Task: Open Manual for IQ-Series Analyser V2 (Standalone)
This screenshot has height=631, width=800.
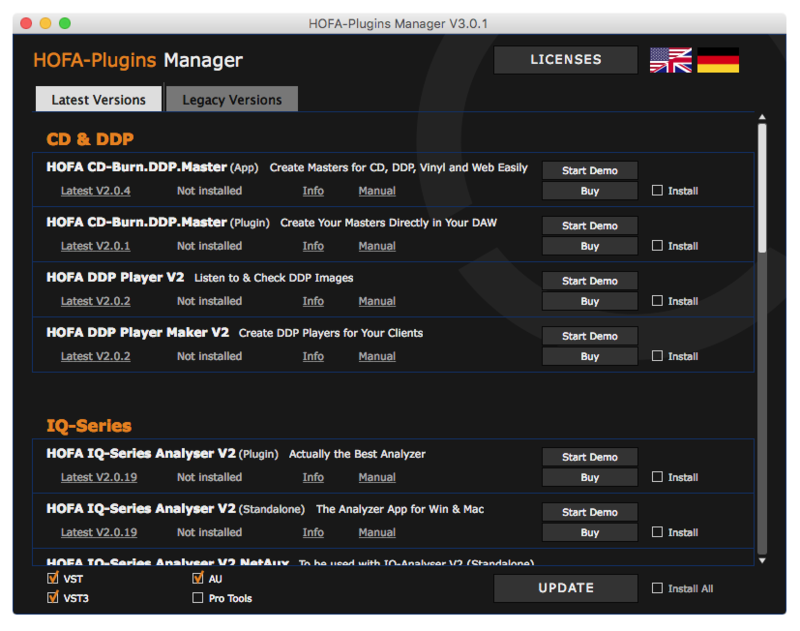Action: coord(377,532)
